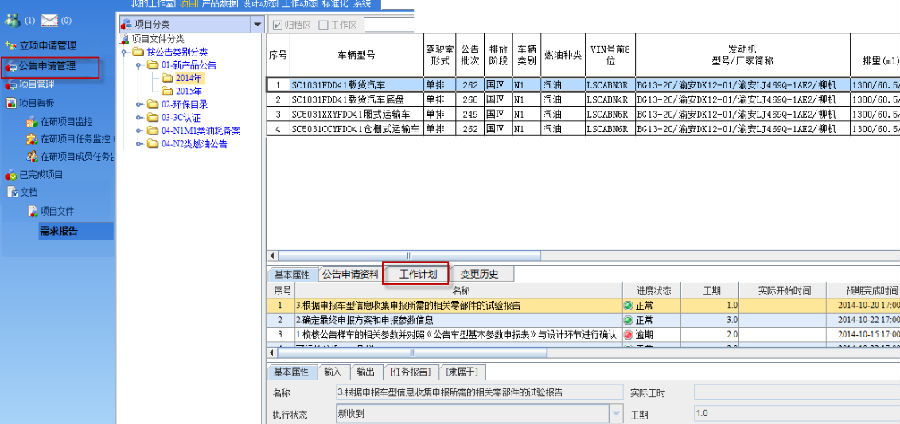Click the 01-新产品公告 folder icon

click(152, 65)
